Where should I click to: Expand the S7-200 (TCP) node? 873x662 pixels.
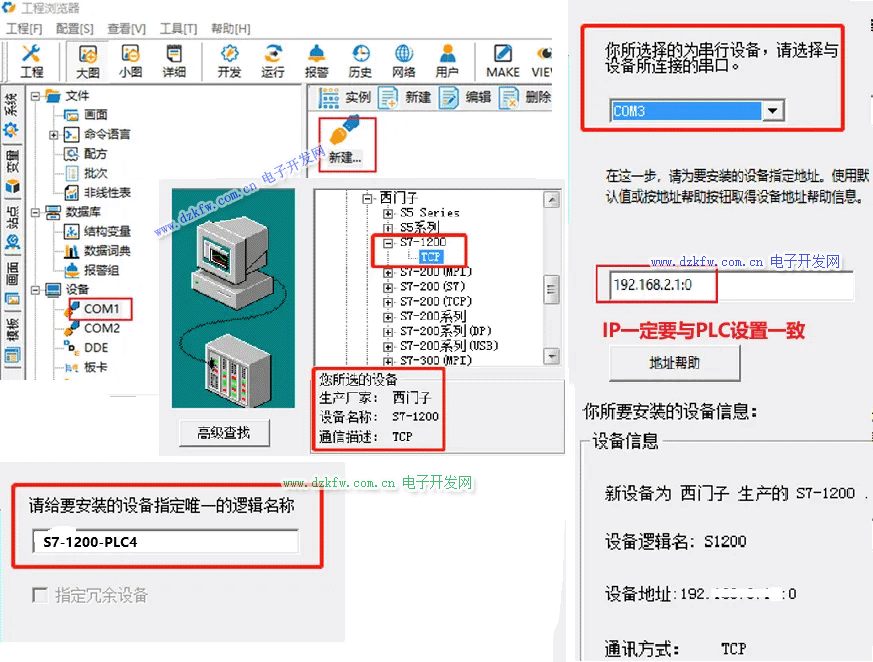coord(388,302)
